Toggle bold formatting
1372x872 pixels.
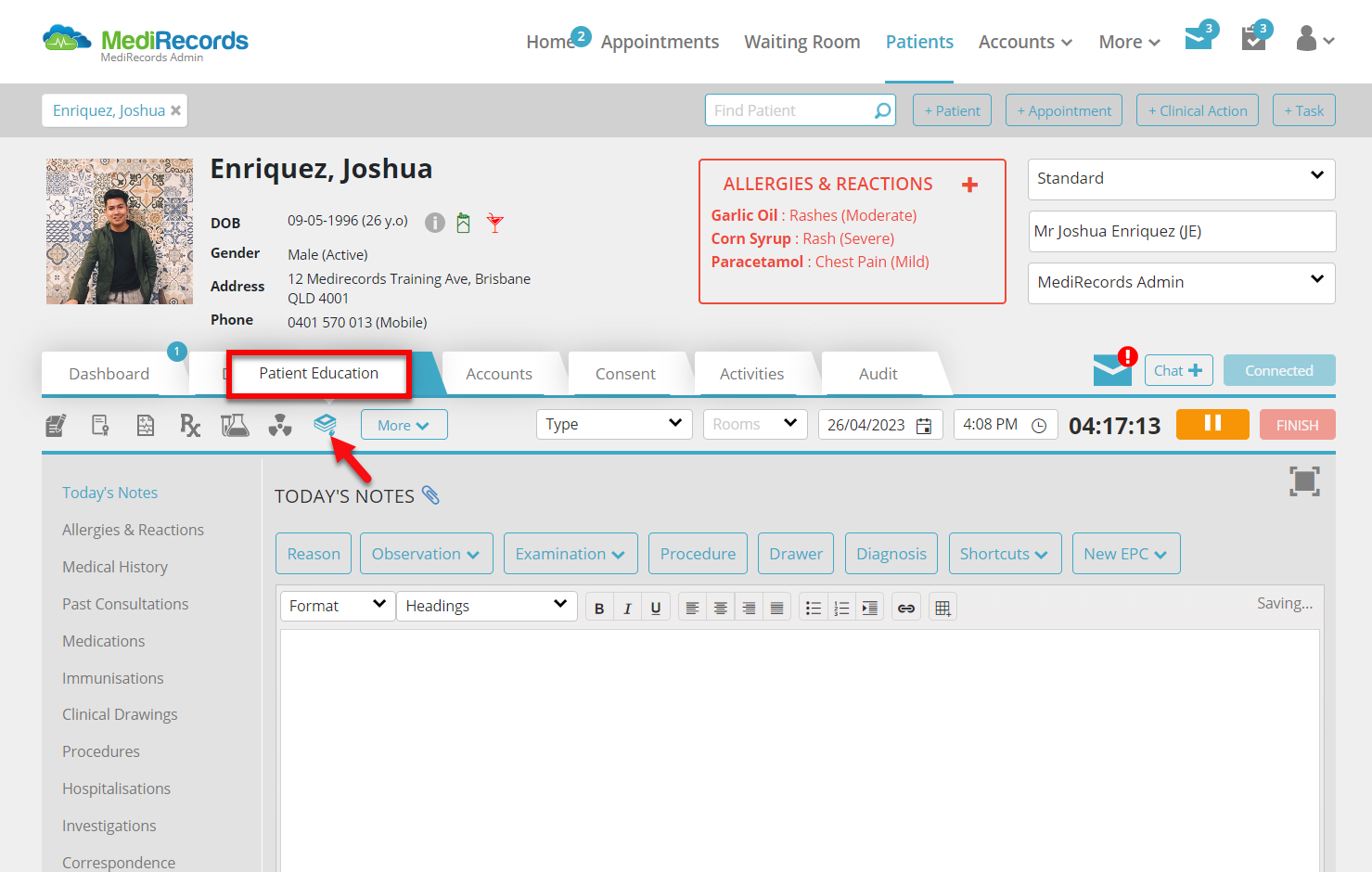click(599, 608)
